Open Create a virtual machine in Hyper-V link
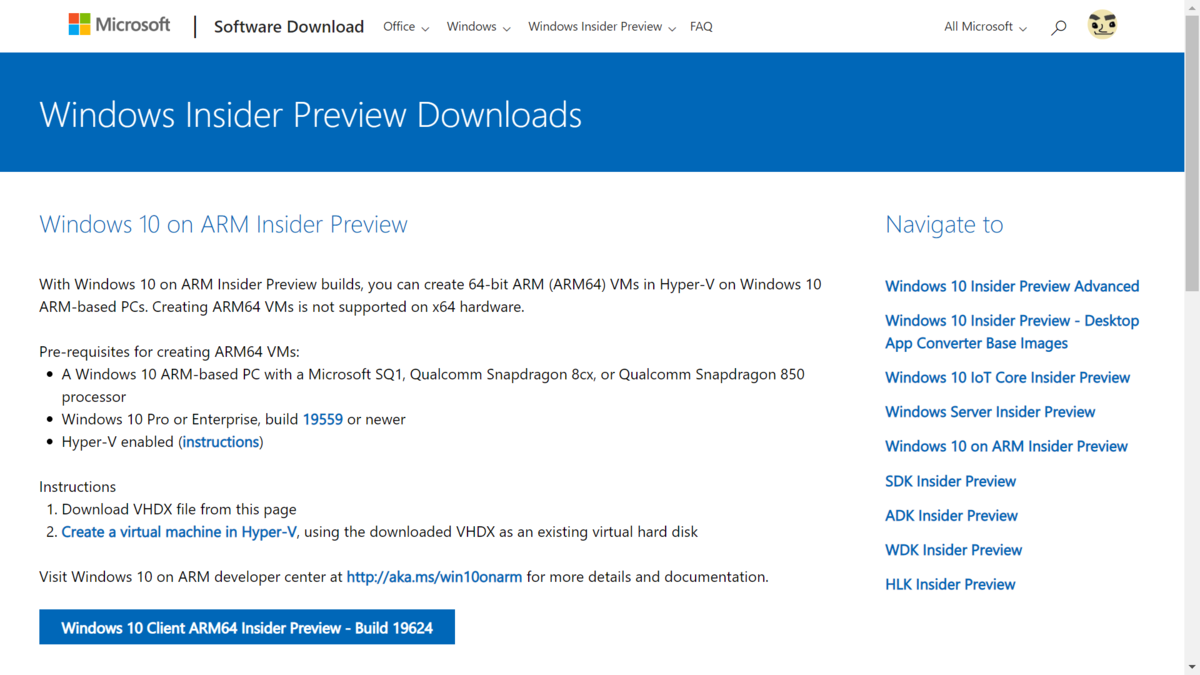 [x=179, y=532]
